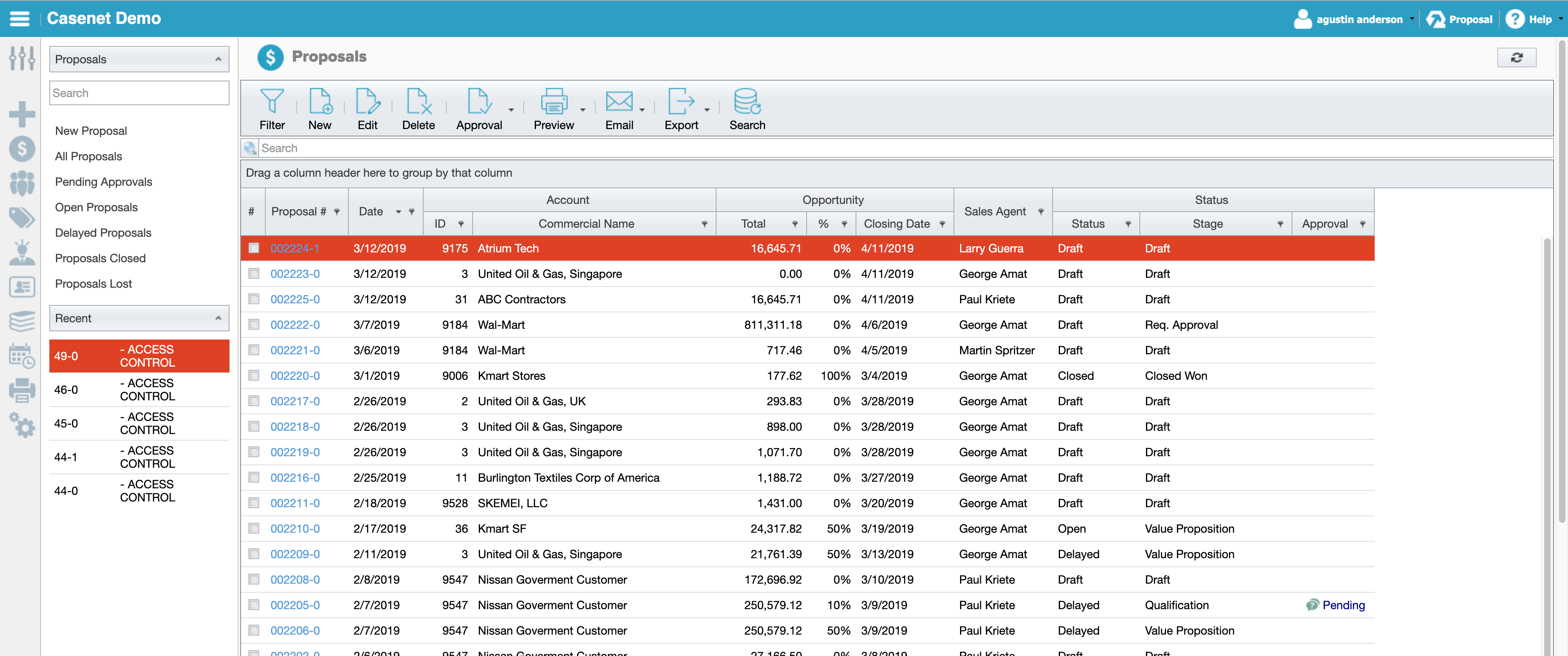1568x656 pixels.
Task: Refresh the proposals list
Action: [1517, 57]
